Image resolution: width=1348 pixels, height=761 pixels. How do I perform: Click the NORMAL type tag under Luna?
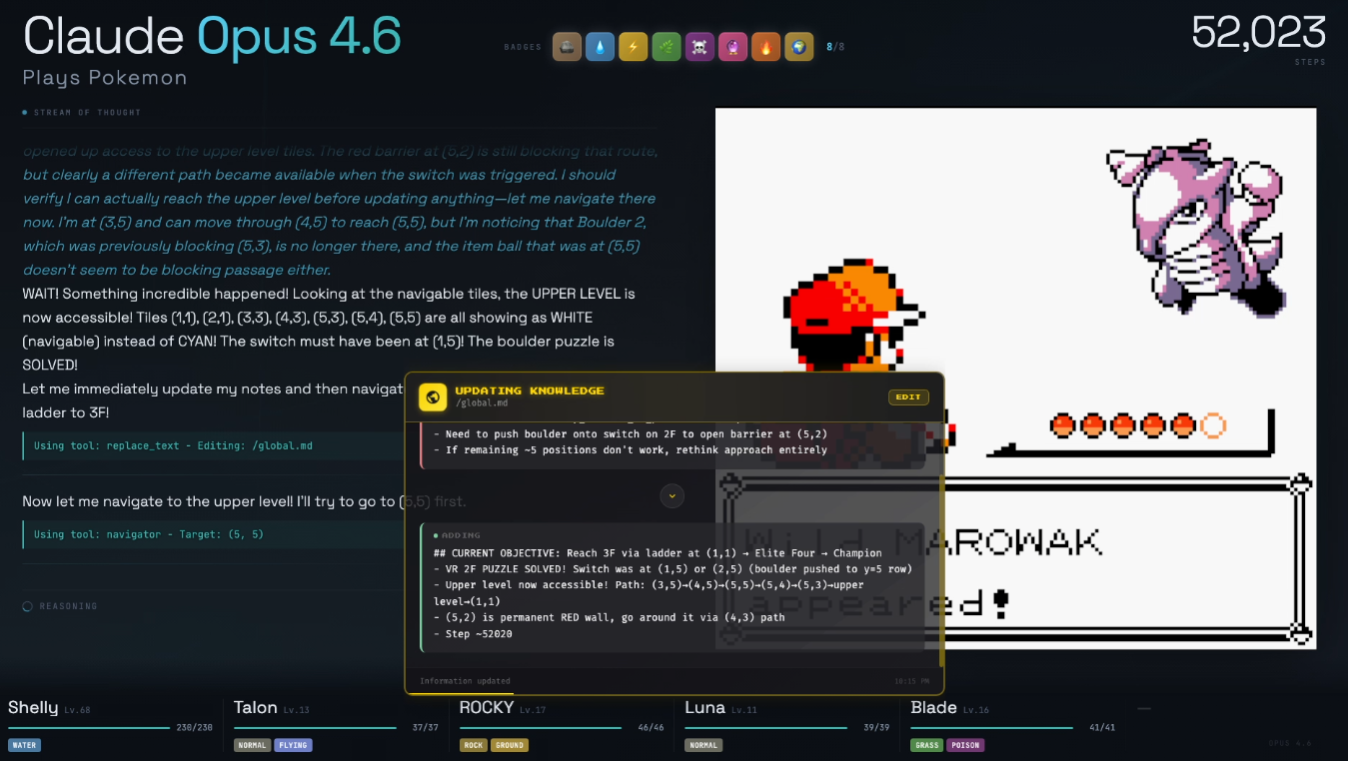point(703,745)
